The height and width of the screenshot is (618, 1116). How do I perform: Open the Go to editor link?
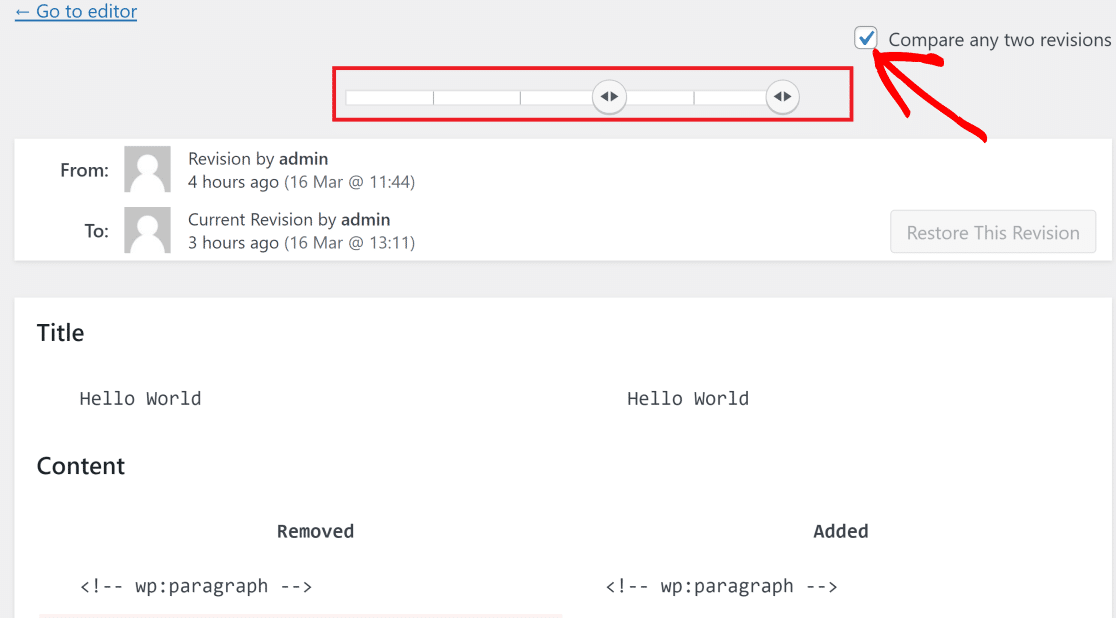pos(76,11)
